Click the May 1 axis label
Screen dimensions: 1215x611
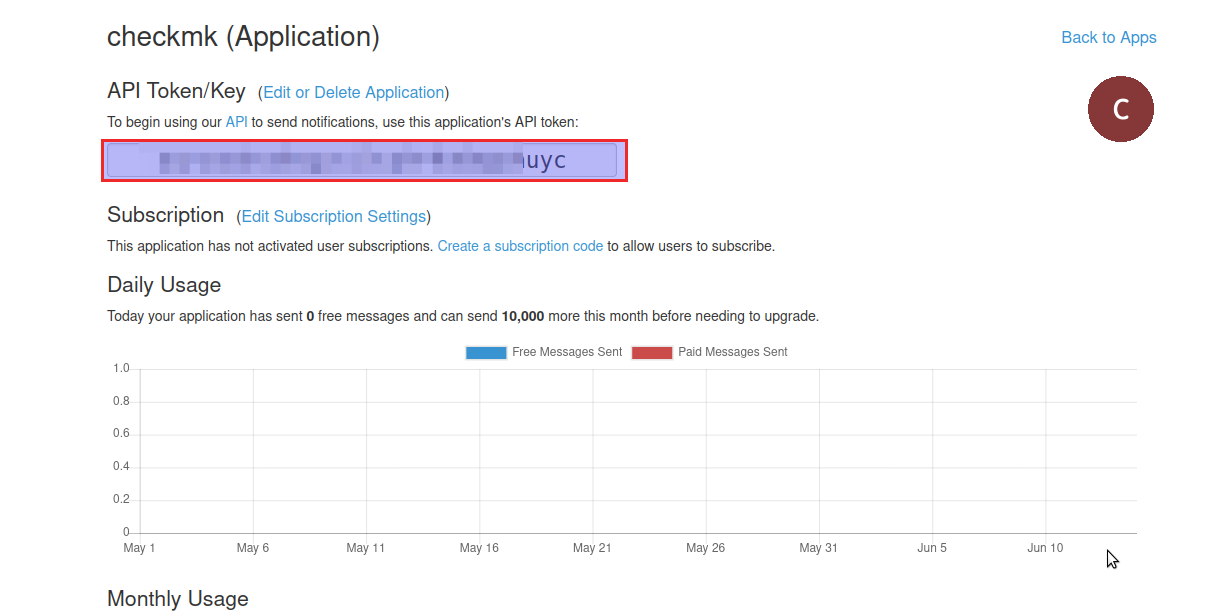point(139,548)
